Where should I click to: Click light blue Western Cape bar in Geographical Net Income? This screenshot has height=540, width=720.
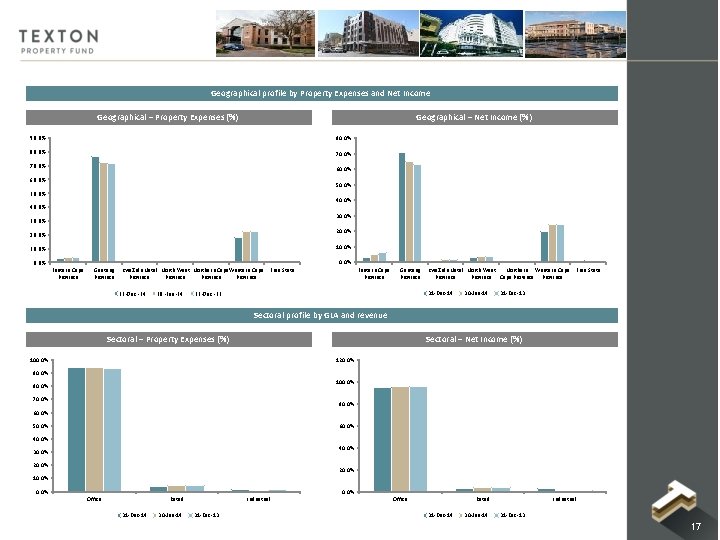560,243
